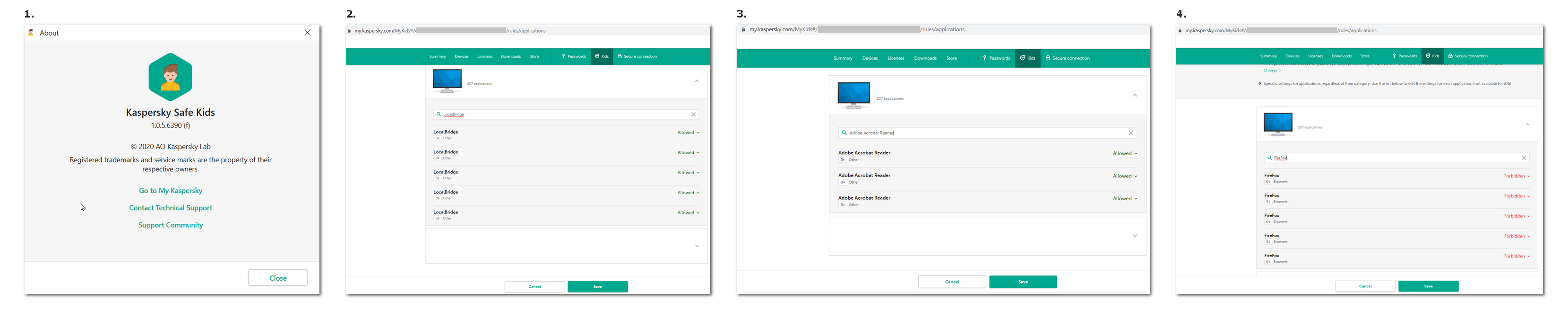Click the address bar lock icon in LocalBridge window

pyautogui.click(x=349, y=30)
